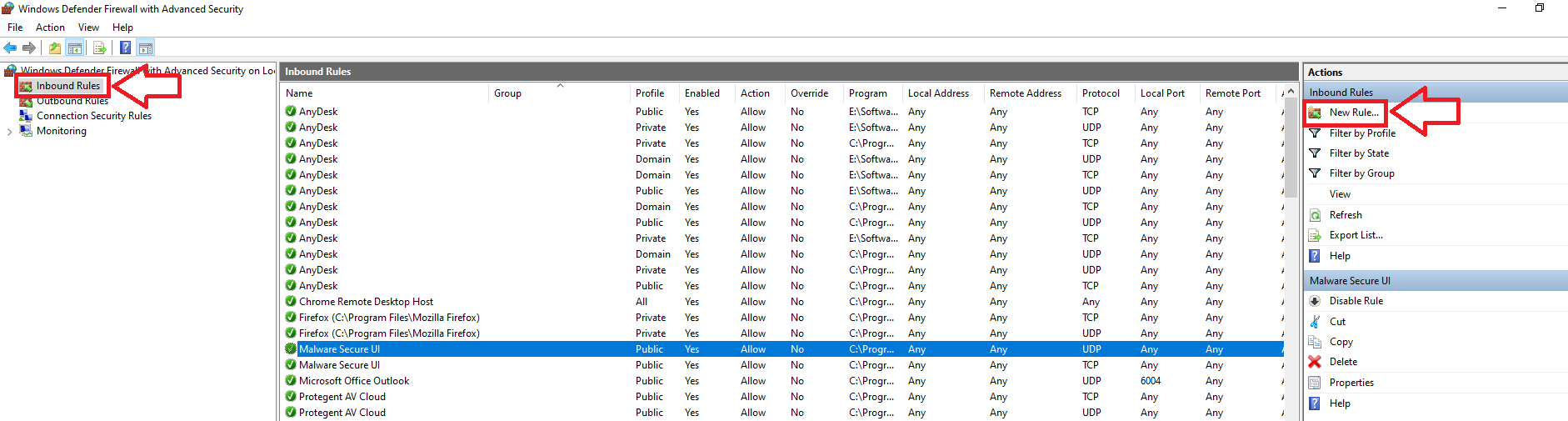Click the Remote Port column header
1568x421 pixels.
pos(1239,93)
